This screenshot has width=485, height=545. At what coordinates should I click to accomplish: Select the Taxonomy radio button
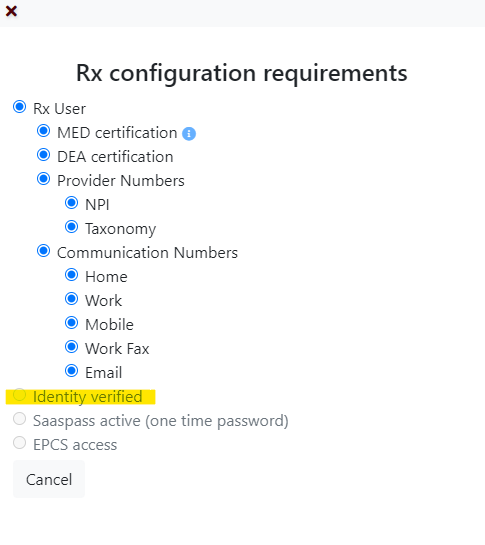pos(72,227)
